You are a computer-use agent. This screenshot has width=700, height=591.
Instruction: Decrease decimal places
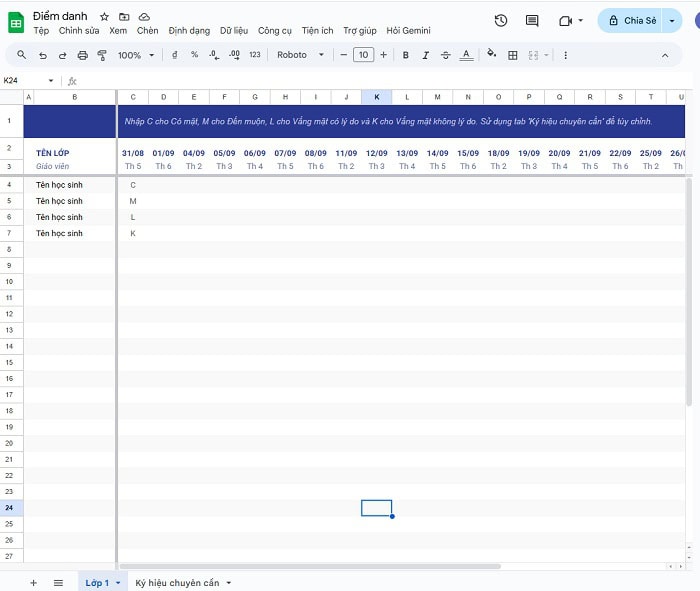point(214,55)
